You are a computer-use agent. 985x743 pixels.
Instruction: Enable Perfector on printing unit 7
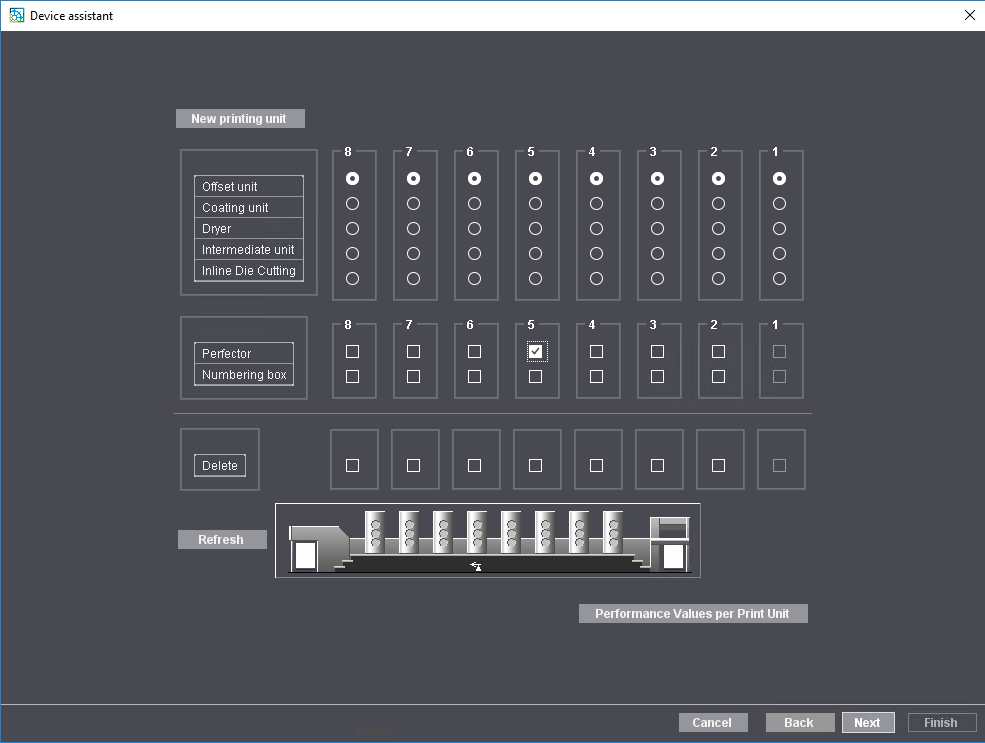(415, 351)
